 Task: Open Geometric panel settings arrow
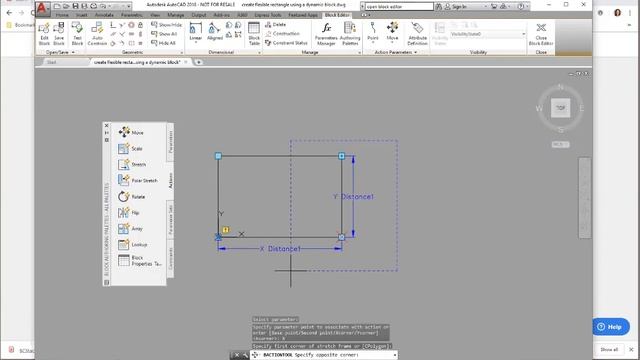tap(182, 52)
